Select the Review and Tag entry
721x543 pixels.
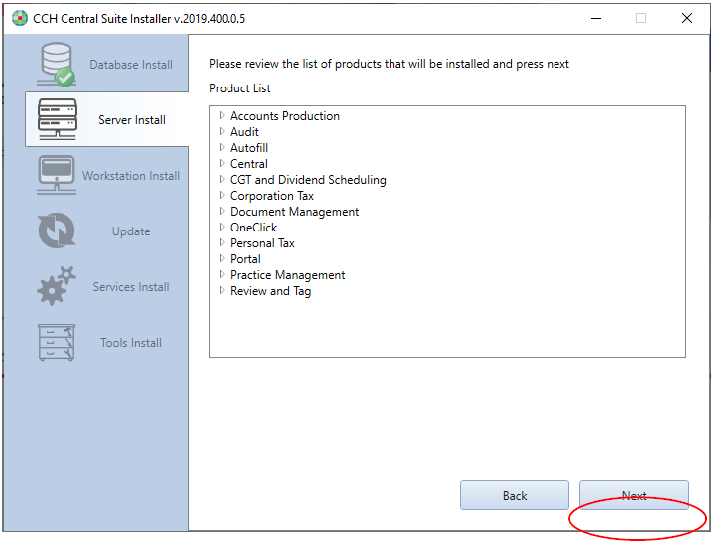(270, 291)
